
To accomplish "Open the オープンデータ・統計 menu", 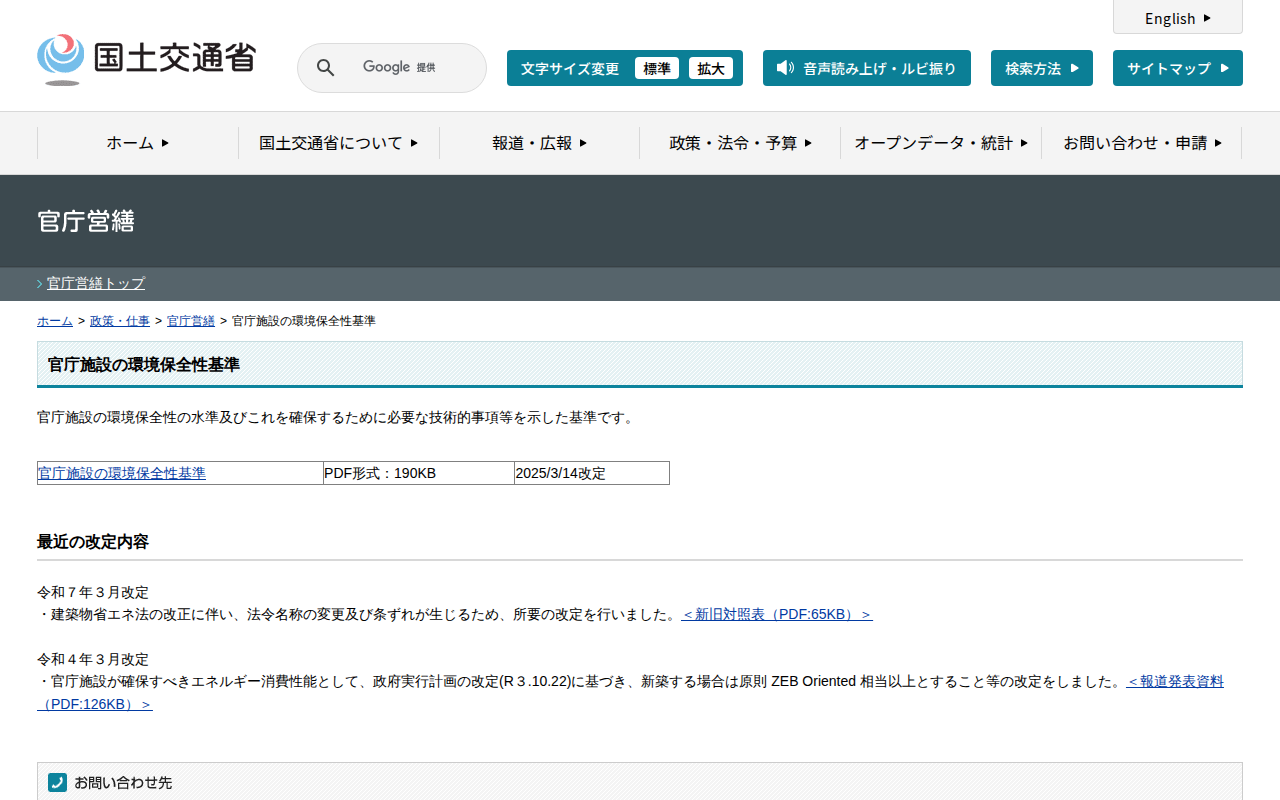I will (x=940, y=143).
